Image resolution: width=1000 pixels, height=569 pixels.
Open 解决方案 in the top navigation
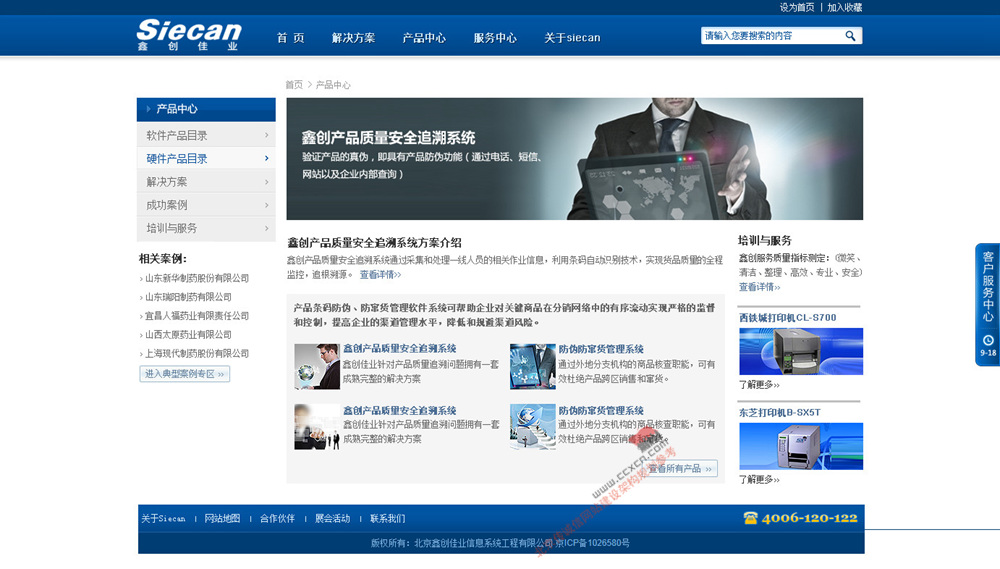point(353,38)
